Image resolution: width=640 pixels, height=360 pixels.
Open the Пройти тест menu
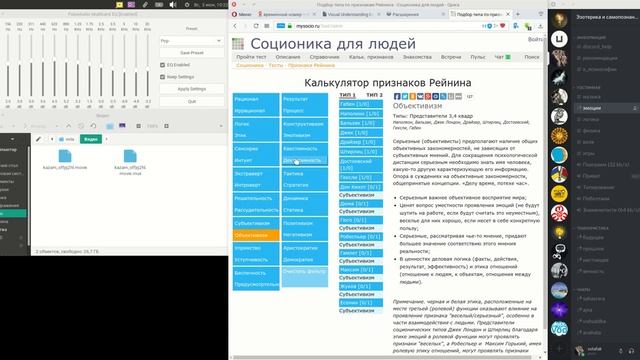(x=251, y=57)
